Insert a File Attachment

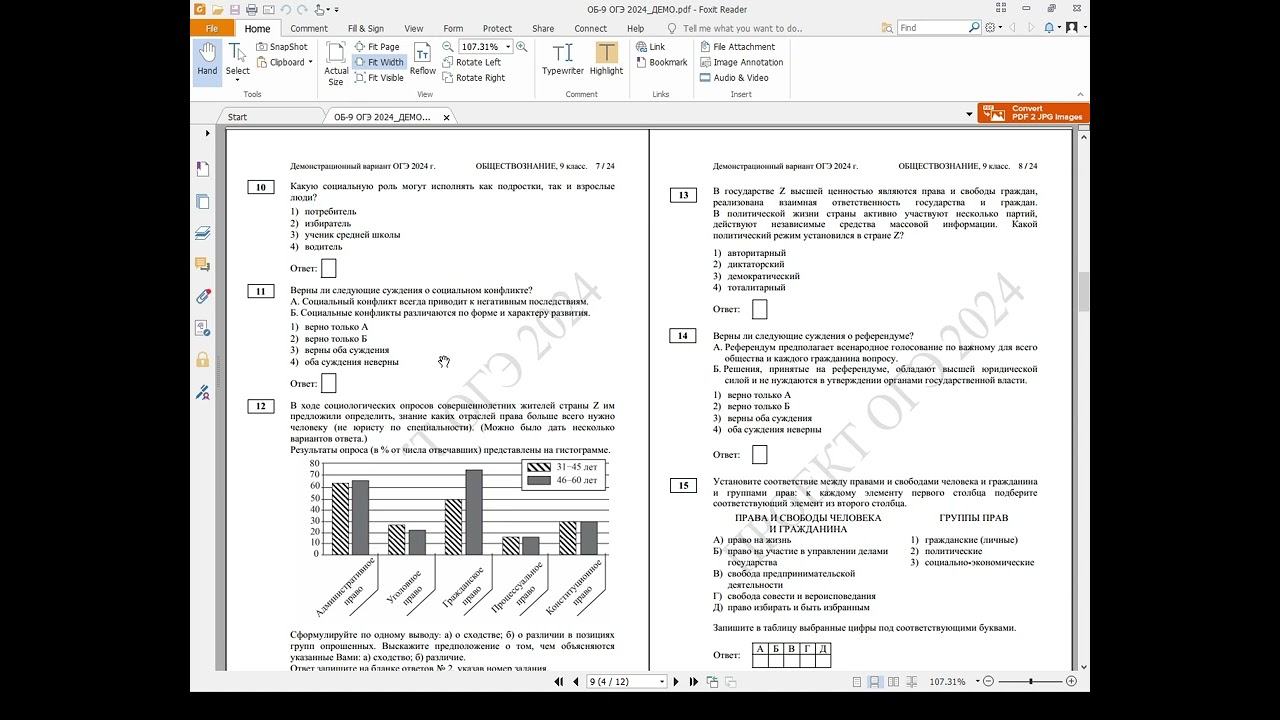point(737,47)
